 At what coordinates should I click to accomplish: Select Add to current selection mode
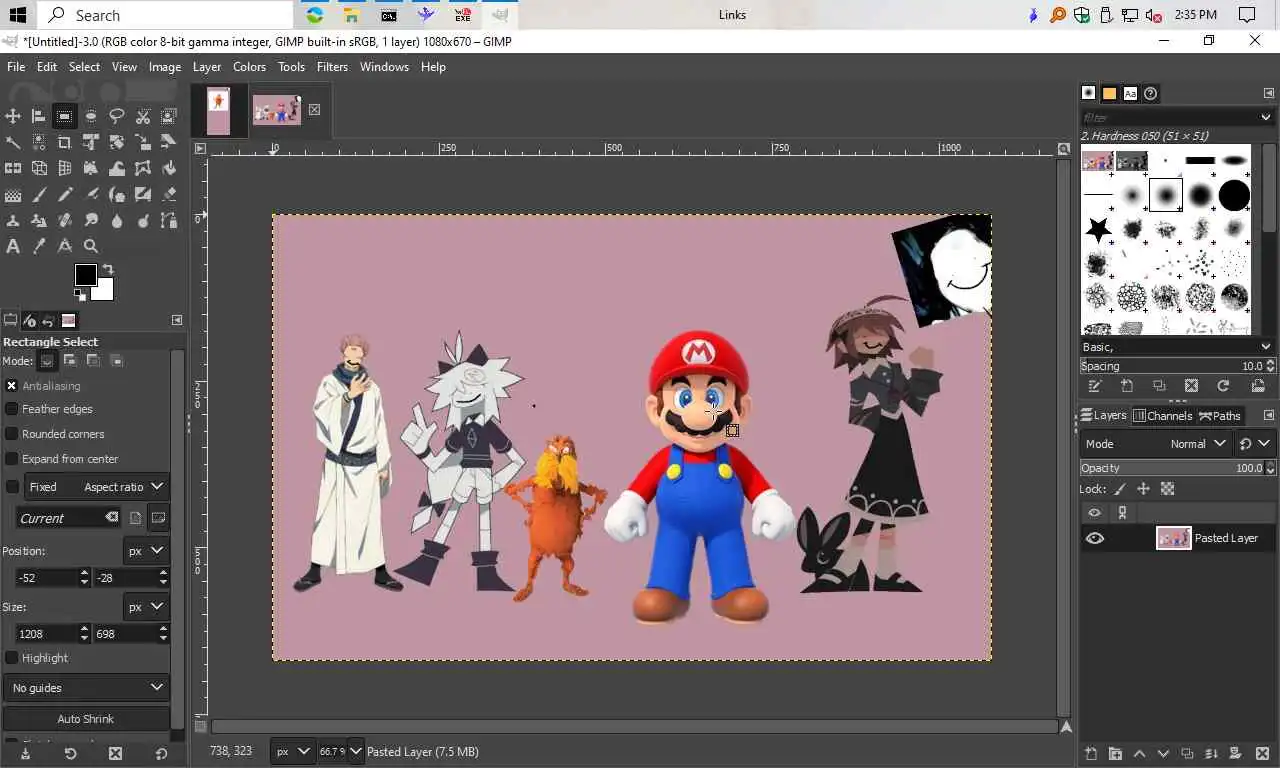[x=70, y=361]
